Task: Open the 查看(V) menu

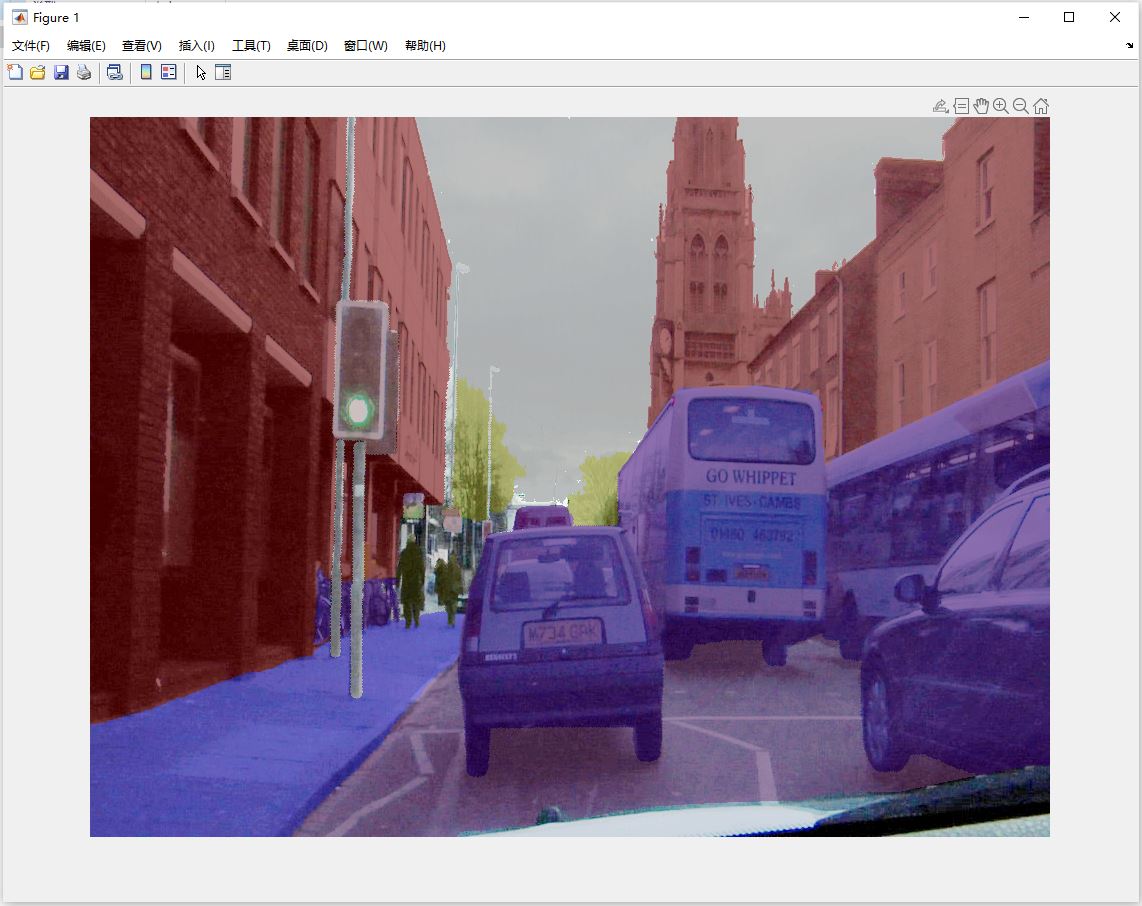Action: pos(141,46)
